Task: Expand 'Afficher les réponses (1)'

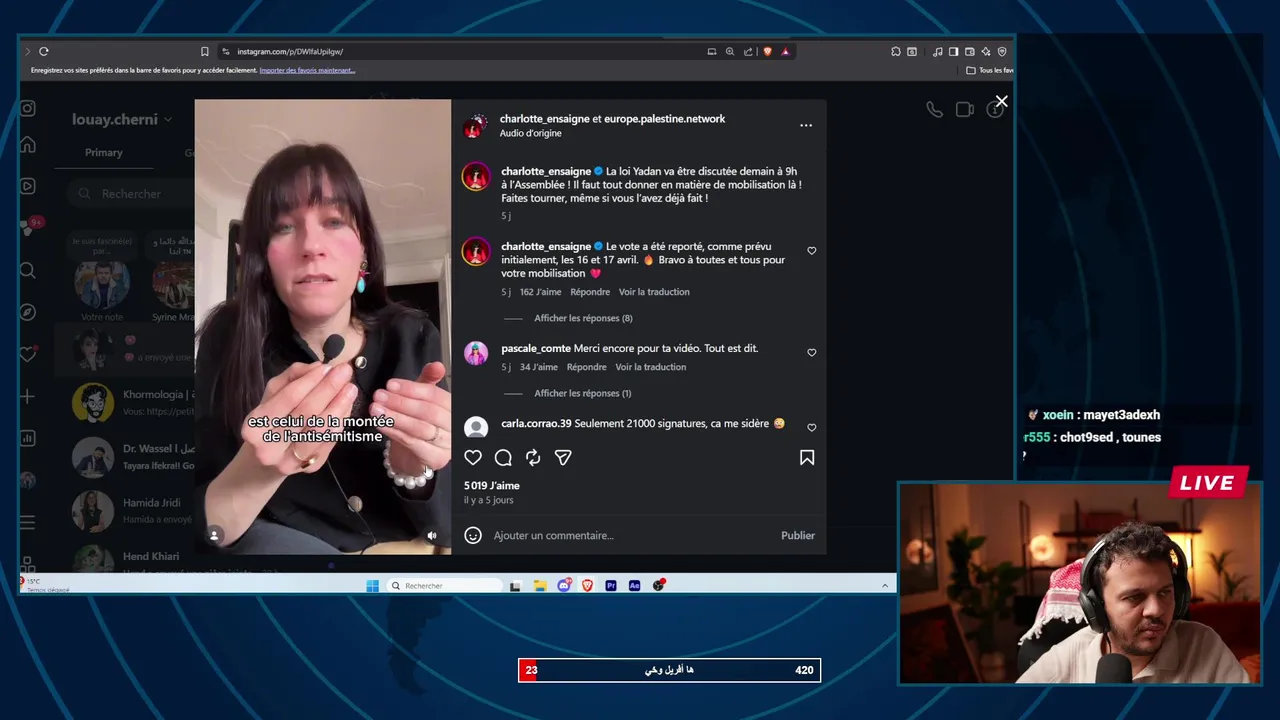Action: 582,393
